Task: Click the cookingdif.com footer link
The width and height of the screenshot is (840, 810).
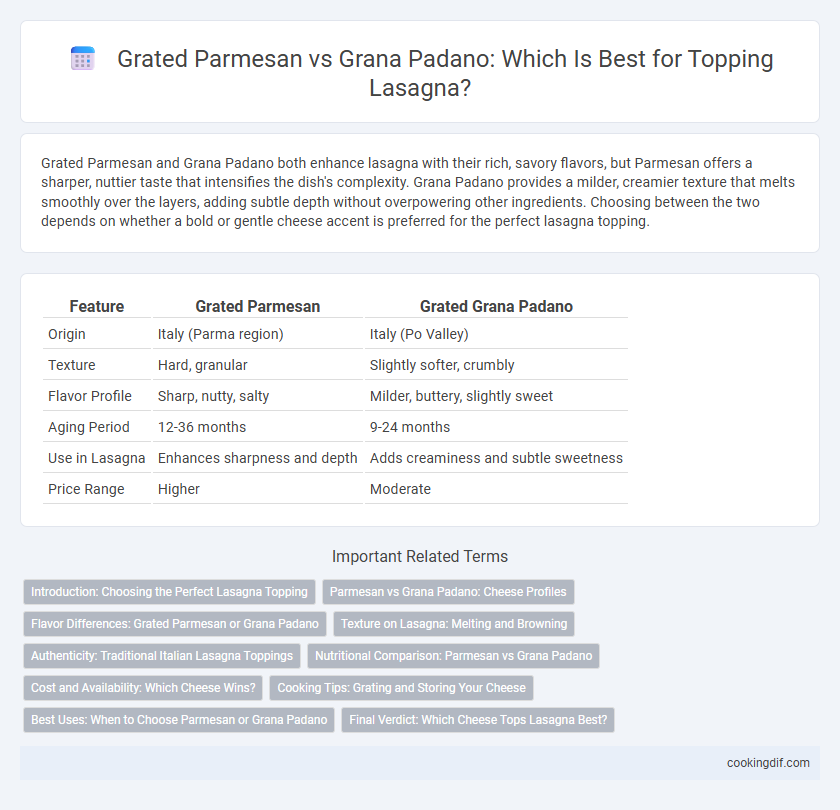Action: click(x=768, y=763)
